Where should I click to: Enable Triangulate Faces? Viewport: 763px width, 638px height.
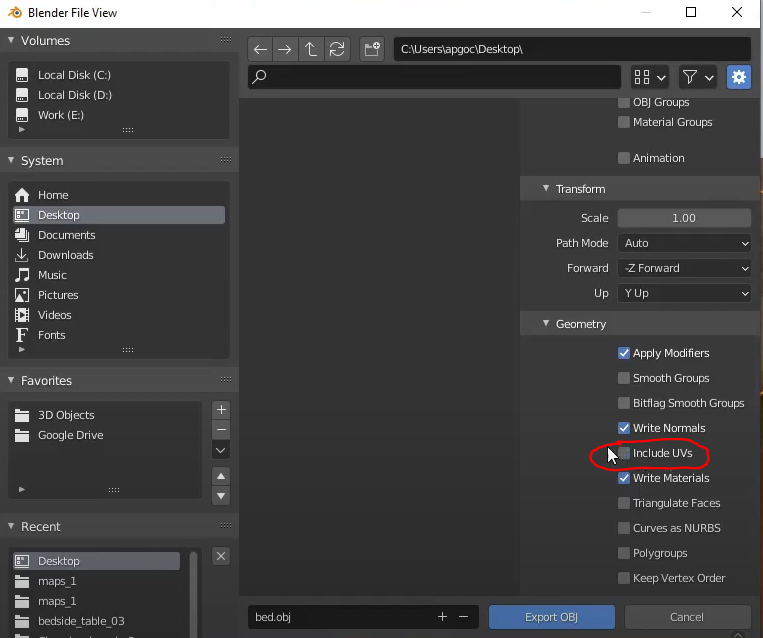pyautogui.click(x=623, y=503)
